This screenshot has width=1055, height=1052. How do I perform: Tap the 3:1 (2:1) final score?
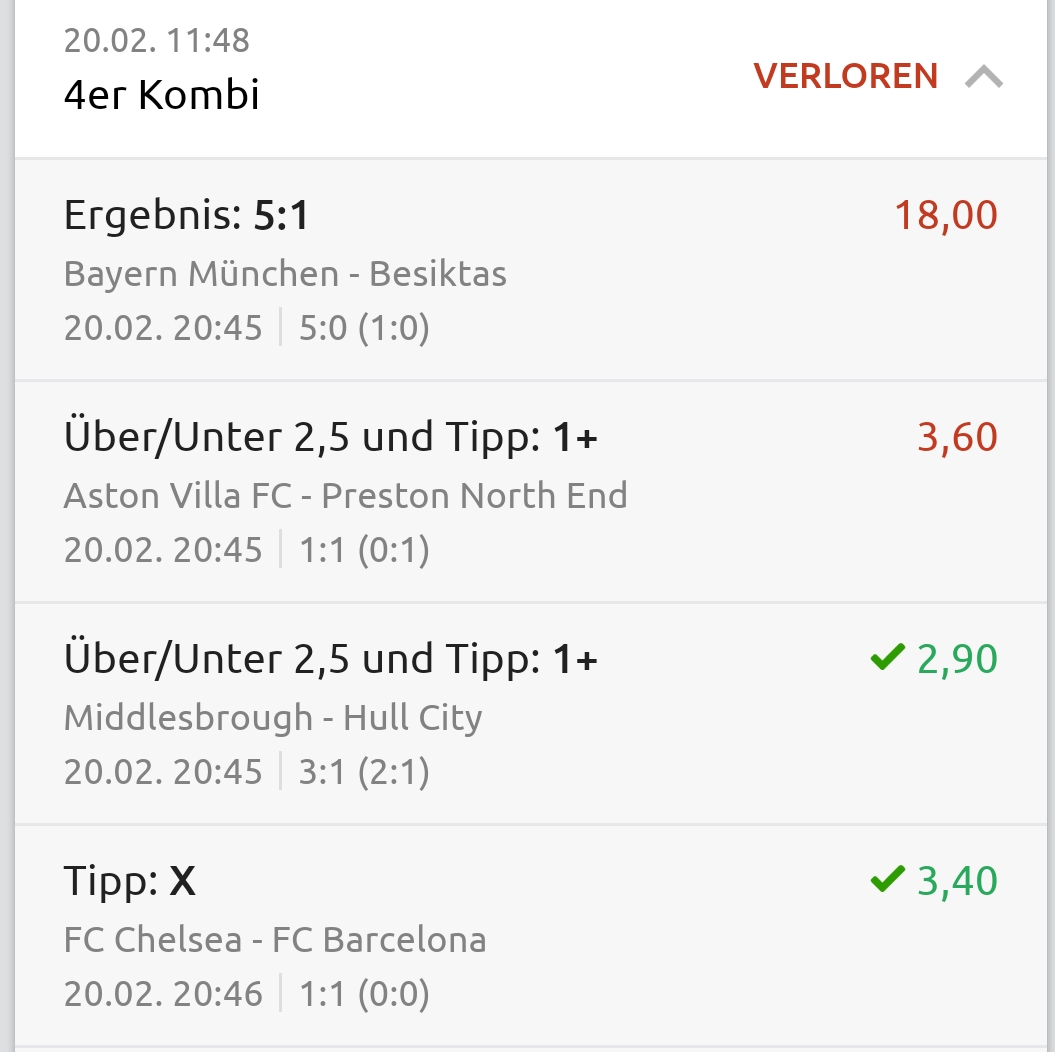pyautogui.click(x=364, y=771)
